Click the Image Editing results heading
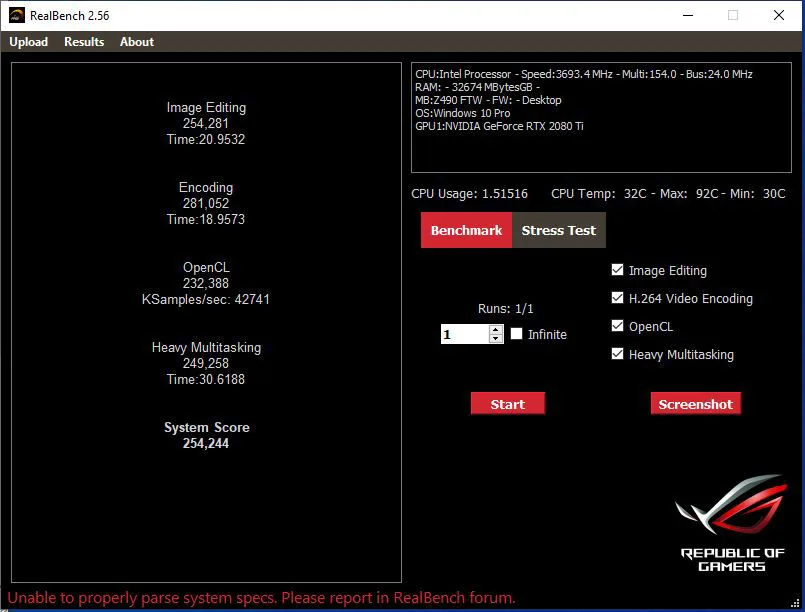805x612 pixels. coord(206,107)
